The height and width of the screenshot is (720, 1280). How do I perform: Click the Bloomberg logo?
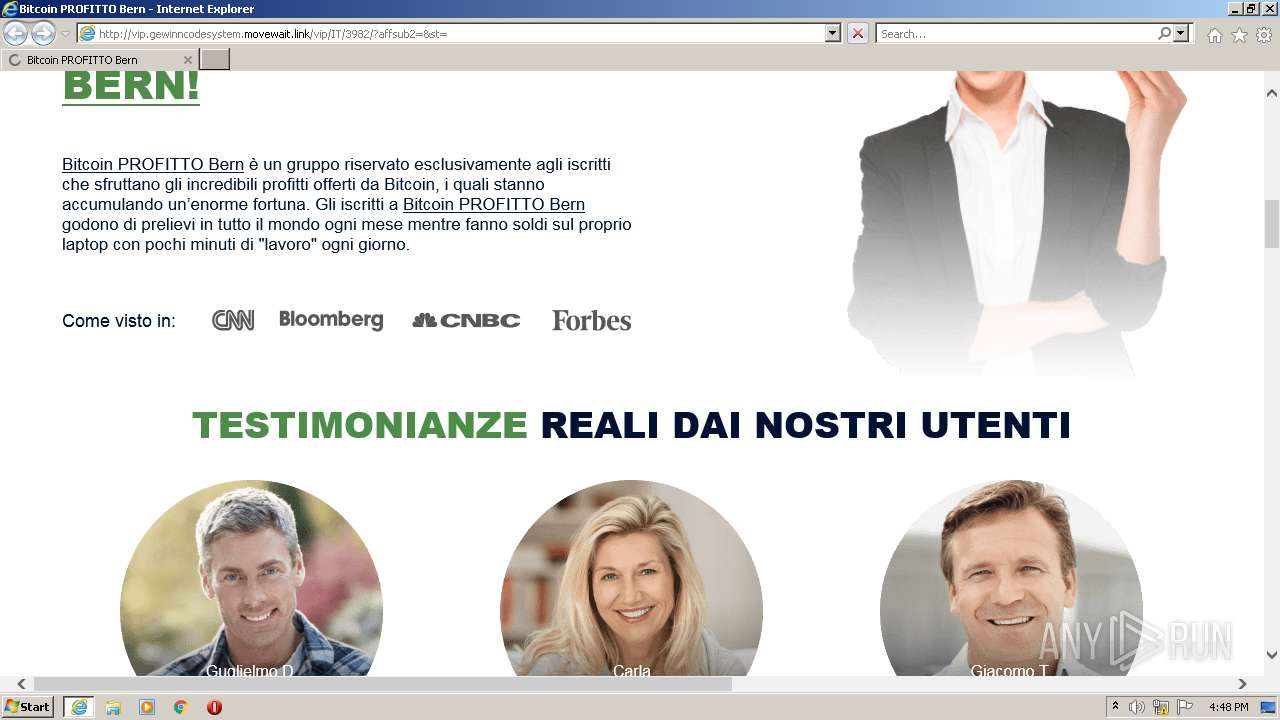(331, 320)
